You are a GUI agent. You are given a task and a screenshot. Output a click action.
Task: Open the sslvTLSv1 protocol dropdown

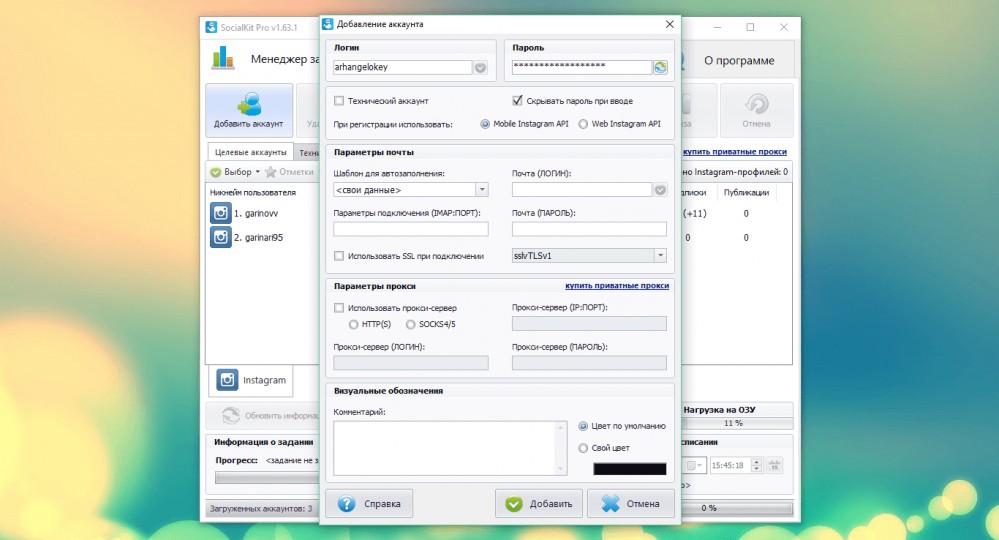(x=661, y=255)
